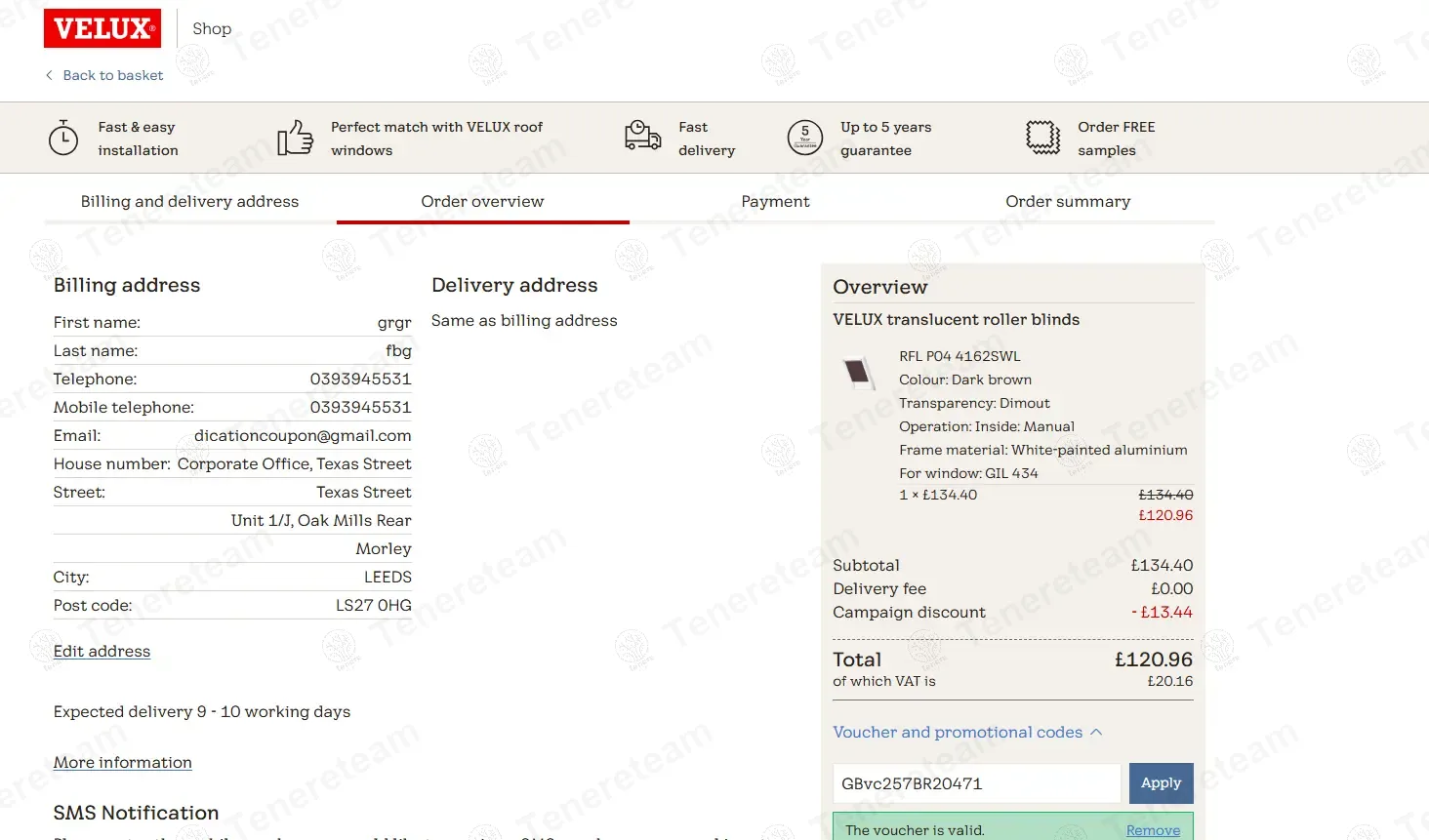Image resolution: width=1429 pixels, height=840 pixels.
Task: Click the VELUX logo
Action: [x=102, y=28]
